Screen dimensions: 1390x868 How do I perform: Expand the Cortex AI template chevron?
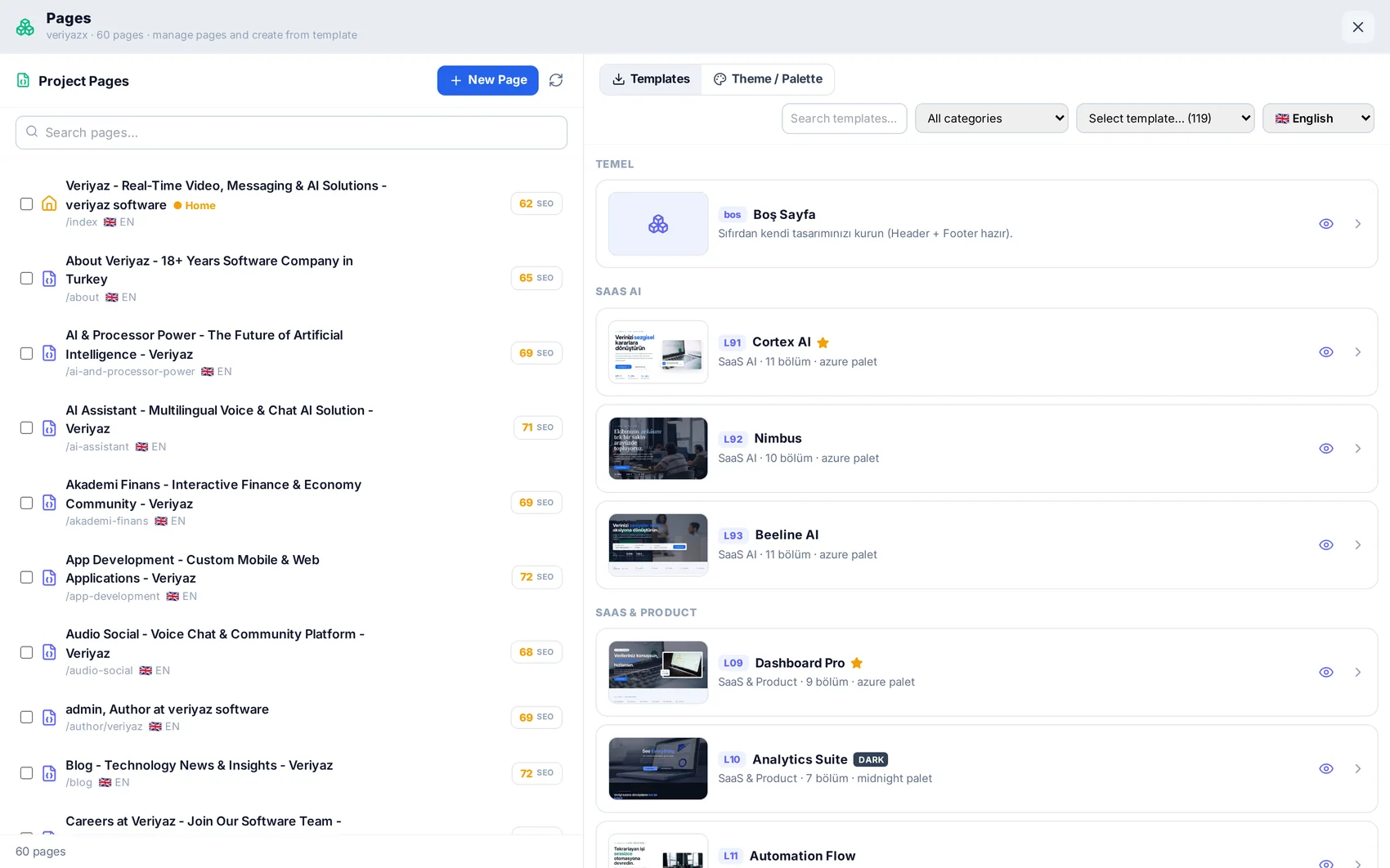(x=1358, y=352)
